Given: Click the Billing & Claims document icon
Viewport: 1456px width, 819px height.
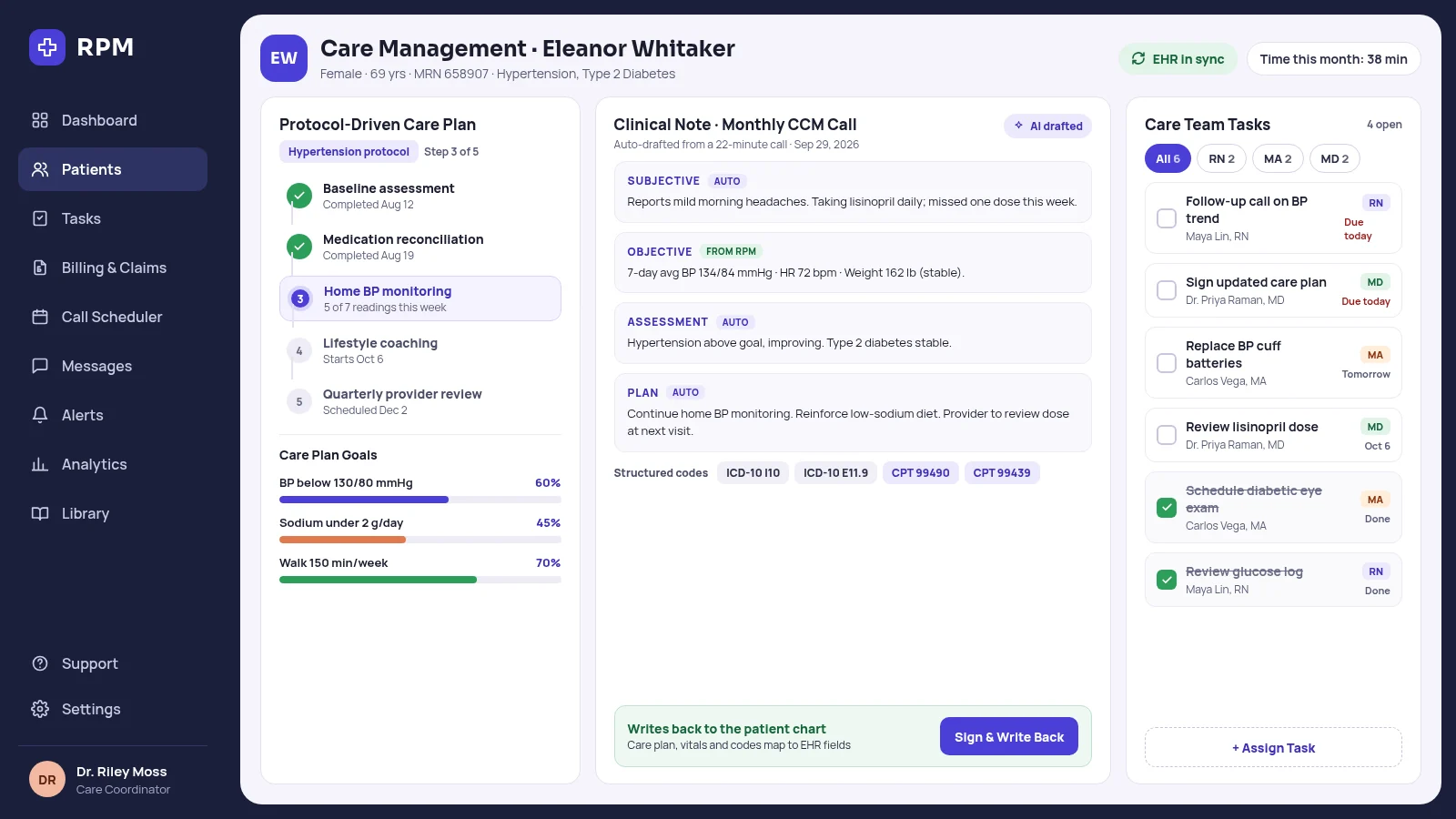Looking at the screenshot, I should coord(40,268).
